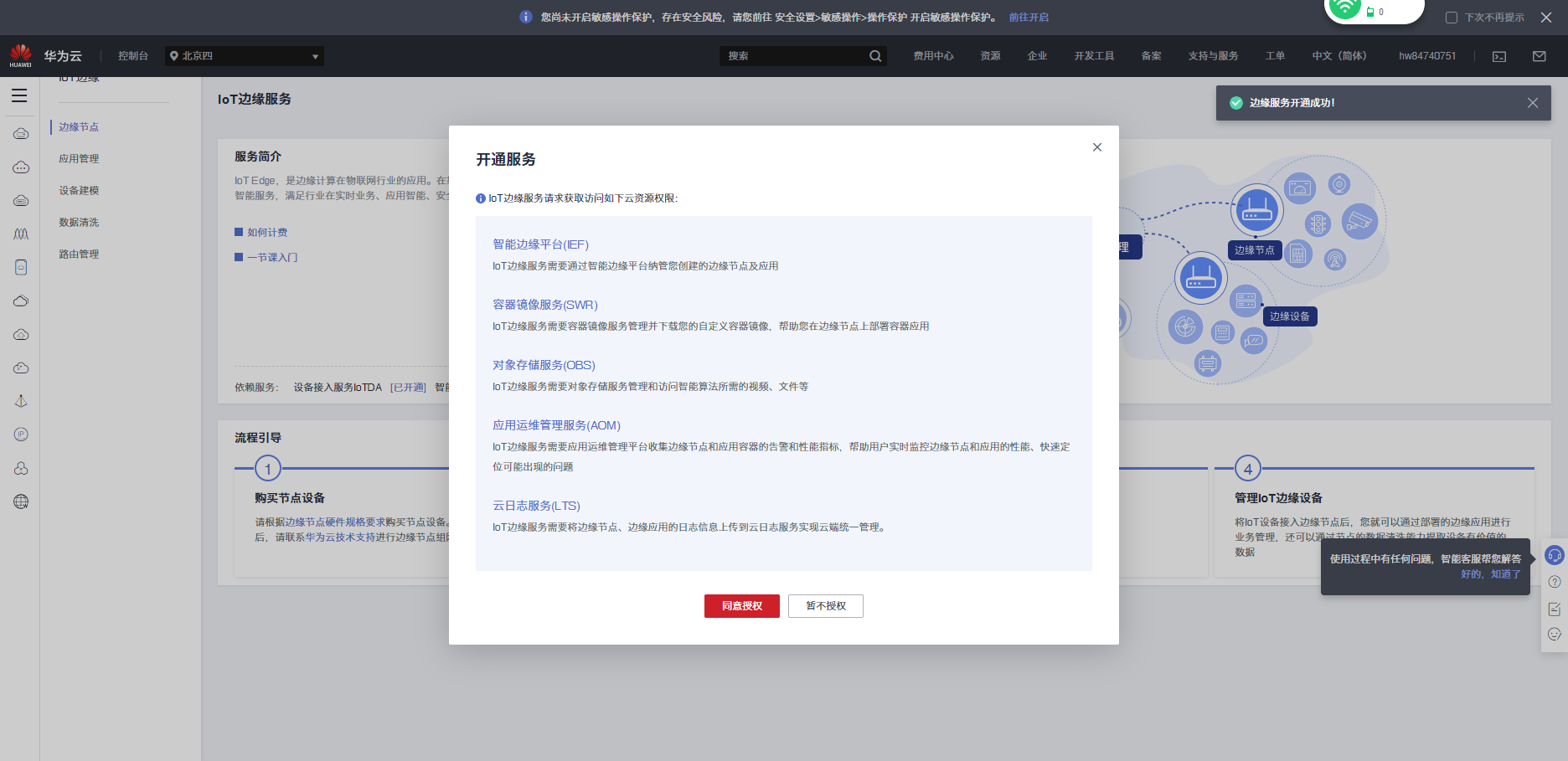Open the mail messages icon
The height and width of the screenshot is (761, 1568).
[x=1540, y=56]
